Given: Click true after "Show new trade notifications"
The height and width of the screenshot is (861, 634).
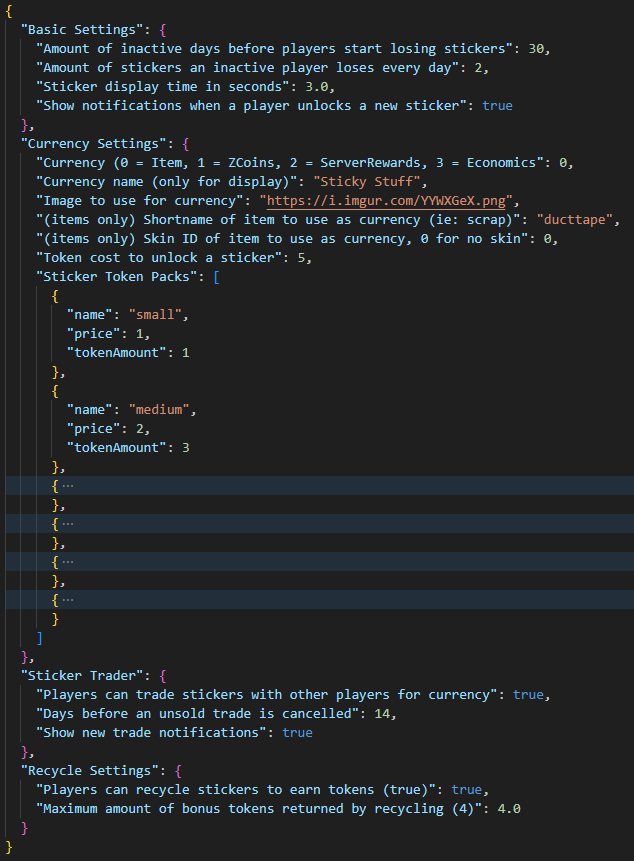Looking at the screenshot, I should point(297,733).
